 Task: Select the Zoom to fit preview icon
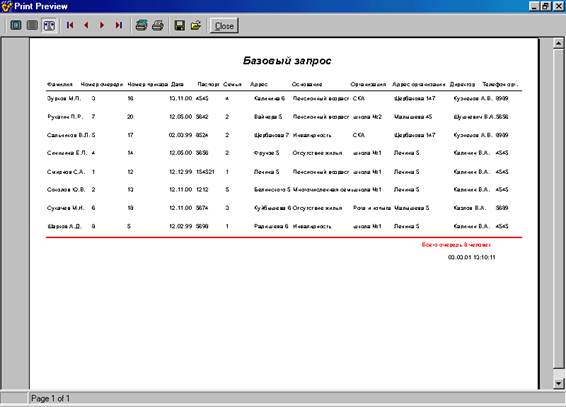pos(16,25)
